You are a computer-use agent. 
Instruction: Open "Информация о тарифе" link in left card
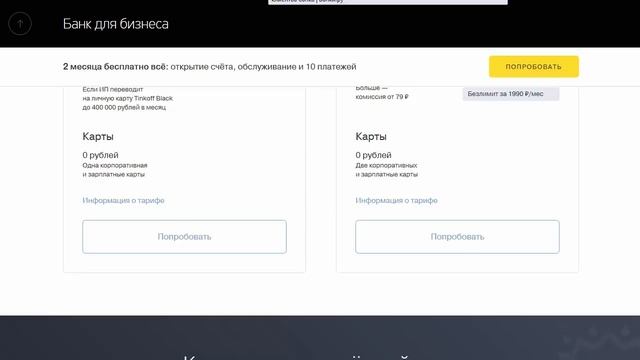coord(123,200)
